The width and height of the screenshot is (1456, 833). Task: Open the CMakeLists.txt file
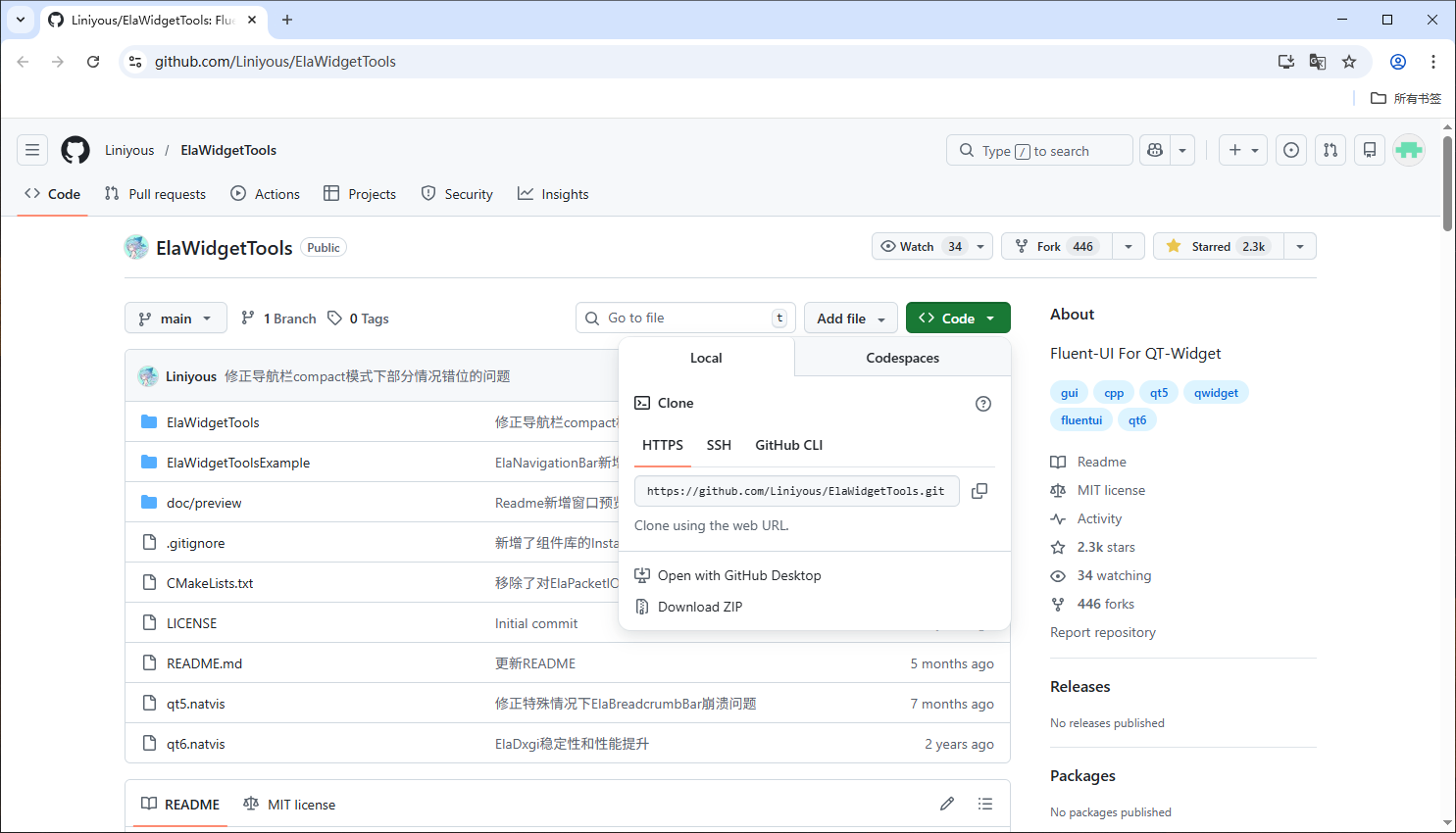(x=210, y=583)
